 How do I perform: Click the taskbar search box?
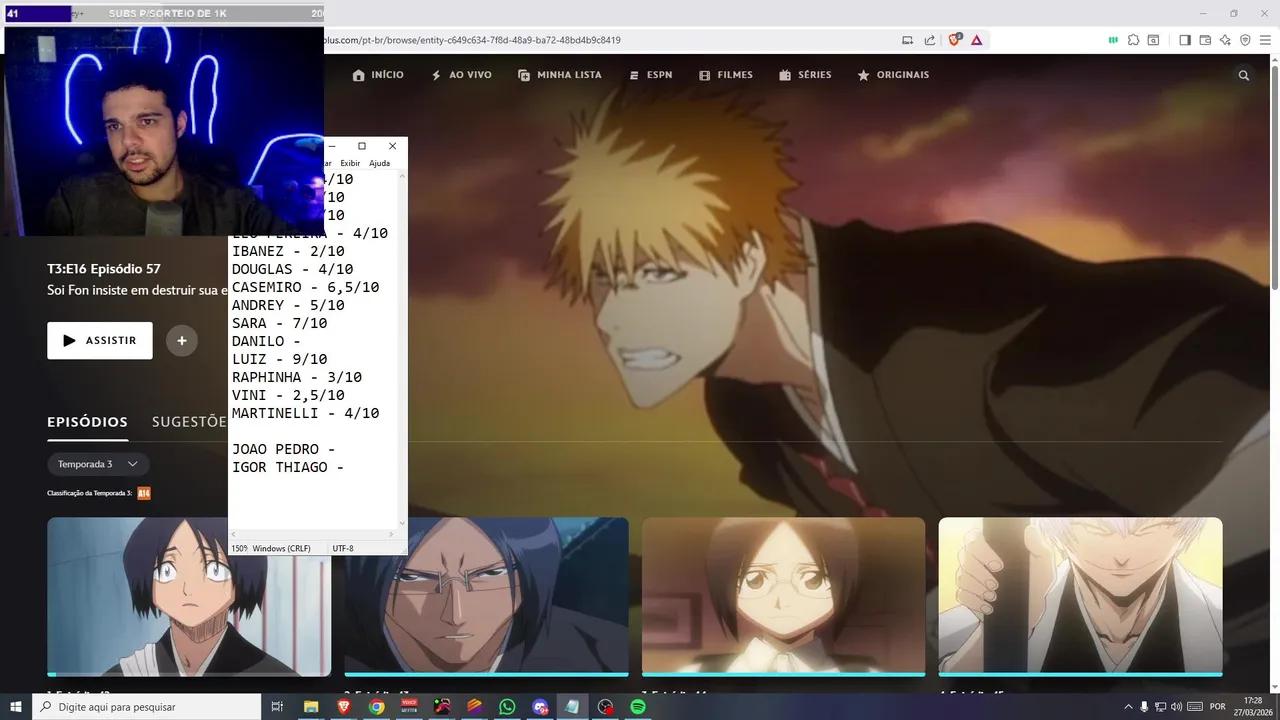tap(147, 707)
